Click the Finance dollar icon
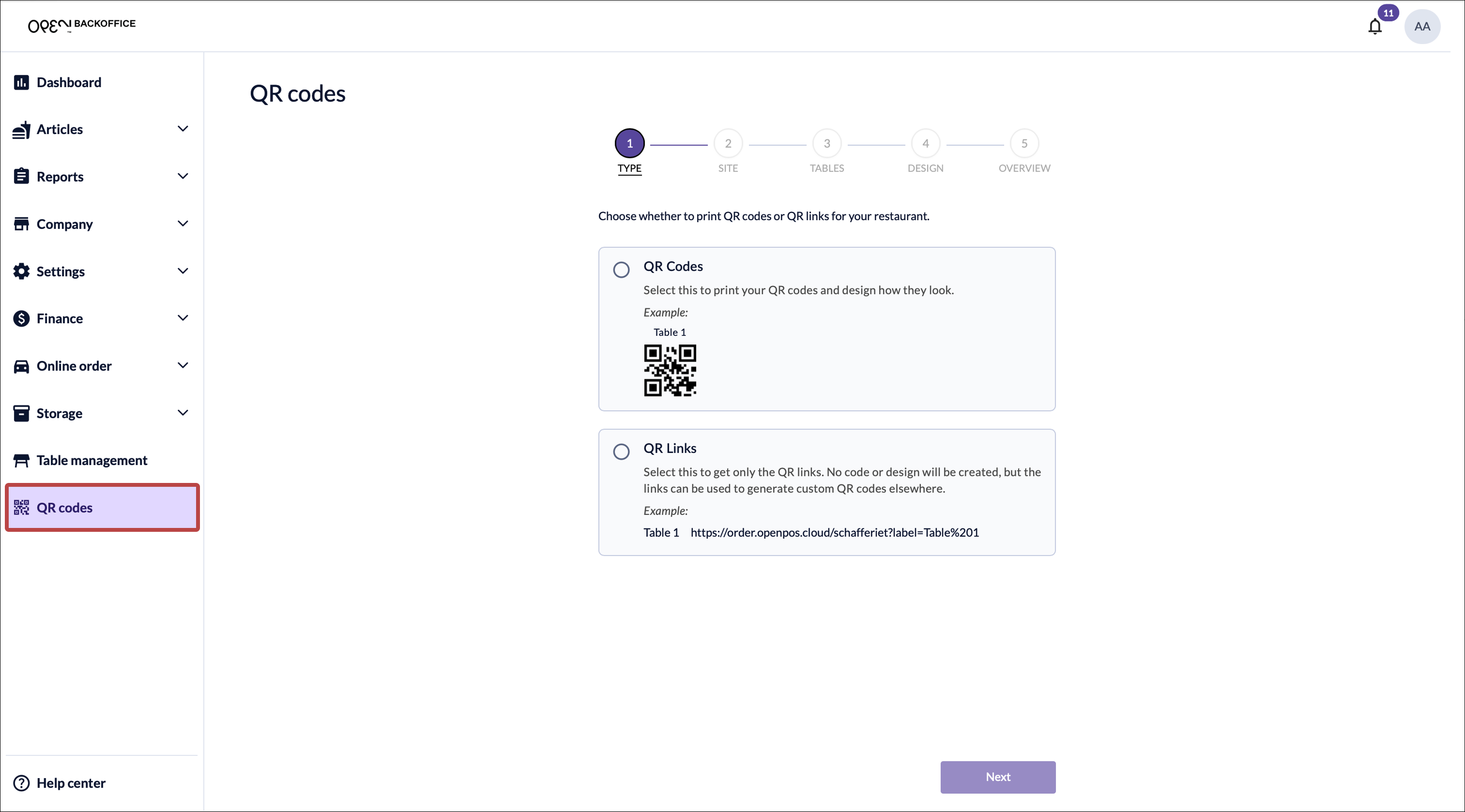 coord(21,318)
